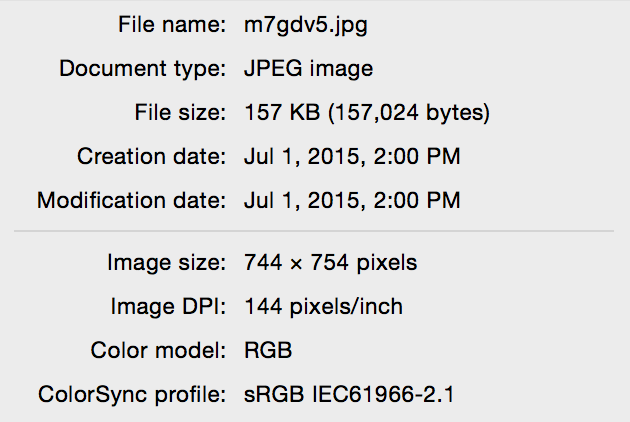Select the RGB color model value
The height and width of the screenshot is (422, 630).
point(268,350)
